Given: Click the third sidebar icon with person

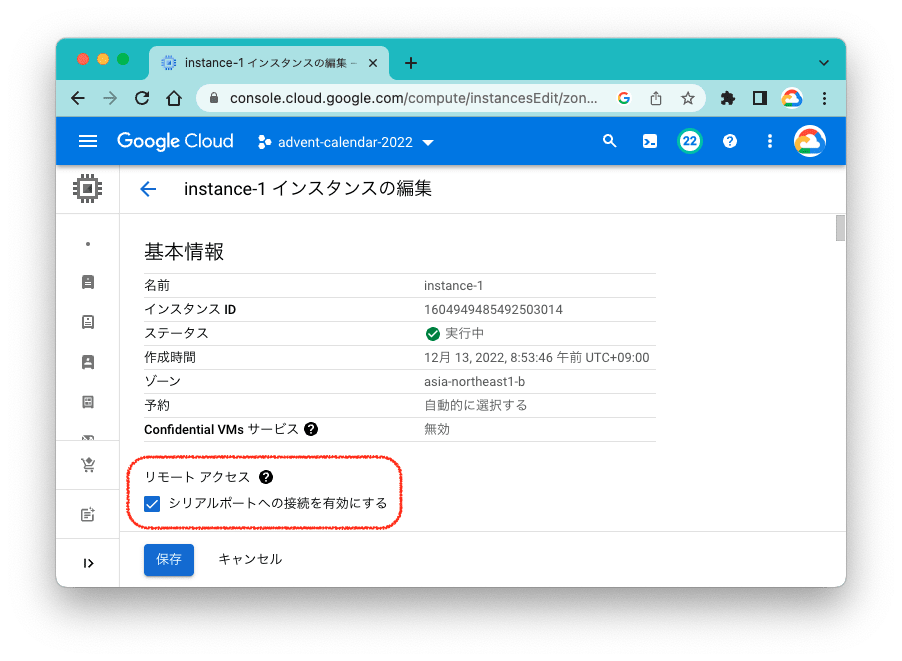Looking at the screenshot, I should click(88, 362).
